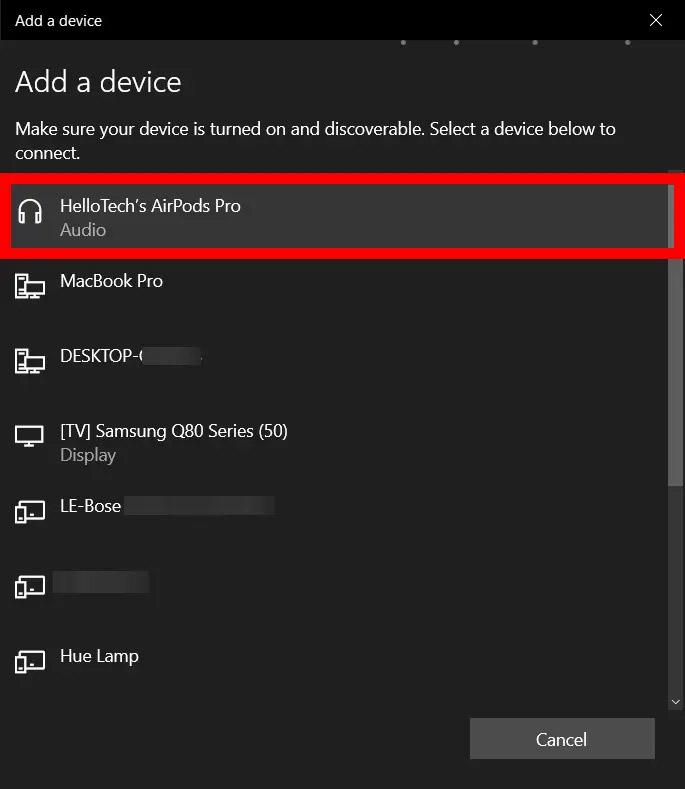This screenshot has height=789, width=685.
Task: Click the DESKTOP device computer icon
Action: [30, 361]
